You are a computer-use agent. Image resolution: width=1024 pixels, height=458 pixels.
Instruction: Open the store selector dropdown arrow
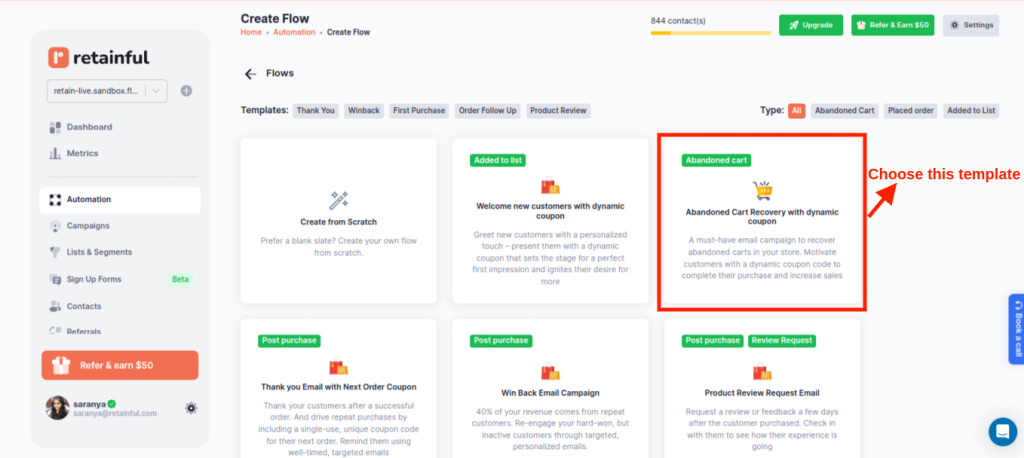pyautogui.click(x=156, y=91)
